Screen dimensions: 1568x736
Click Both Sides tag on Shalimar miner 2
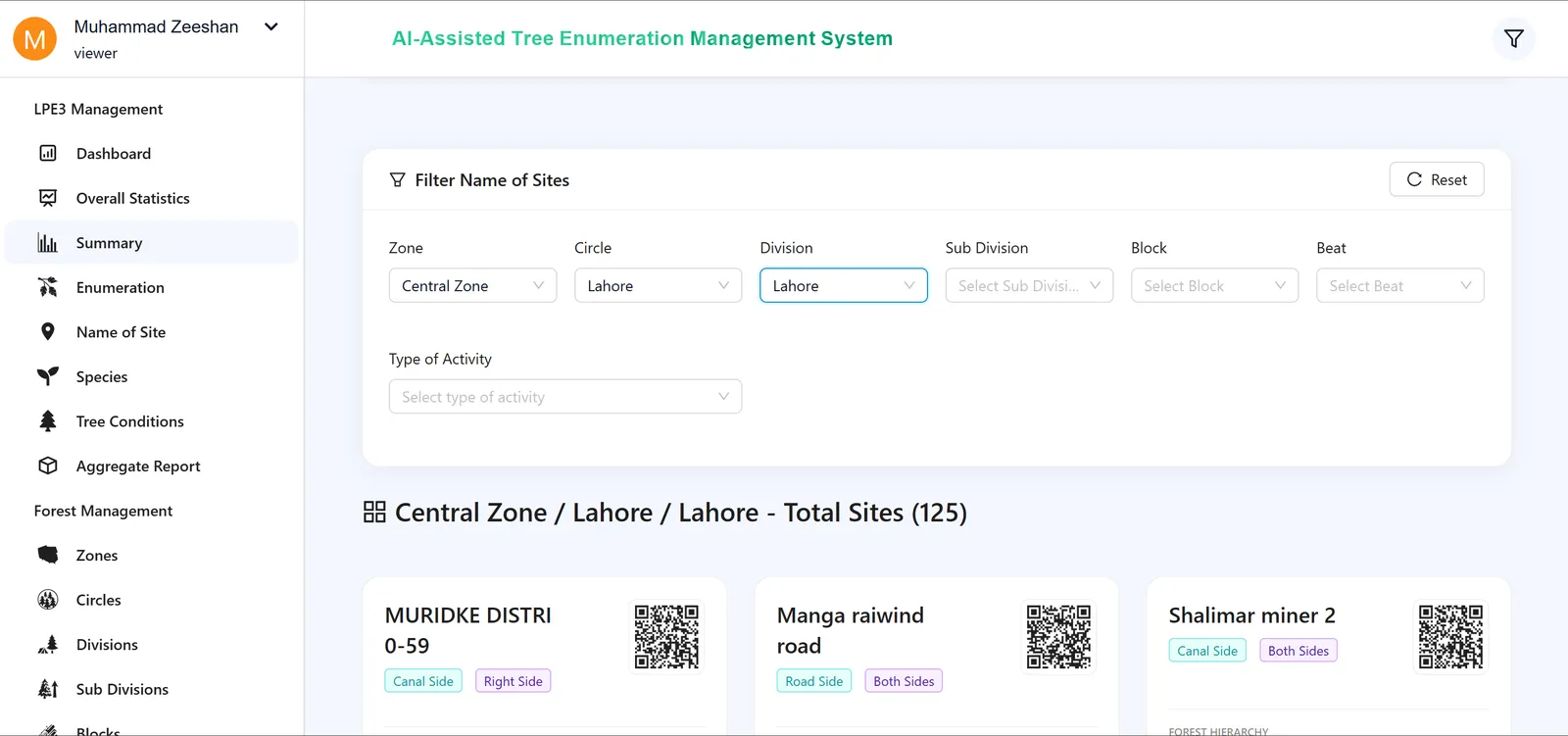[1298, 651]
